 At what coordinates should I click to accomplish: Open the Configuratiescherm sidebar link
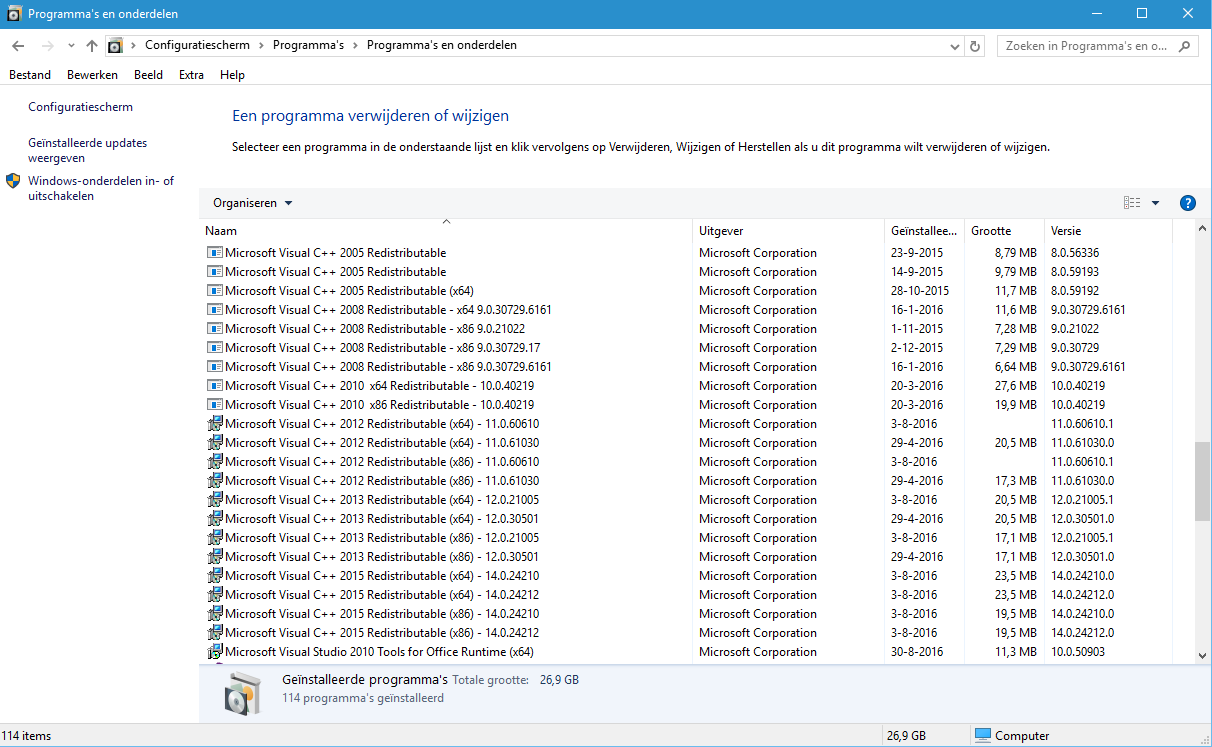[80, 107]
